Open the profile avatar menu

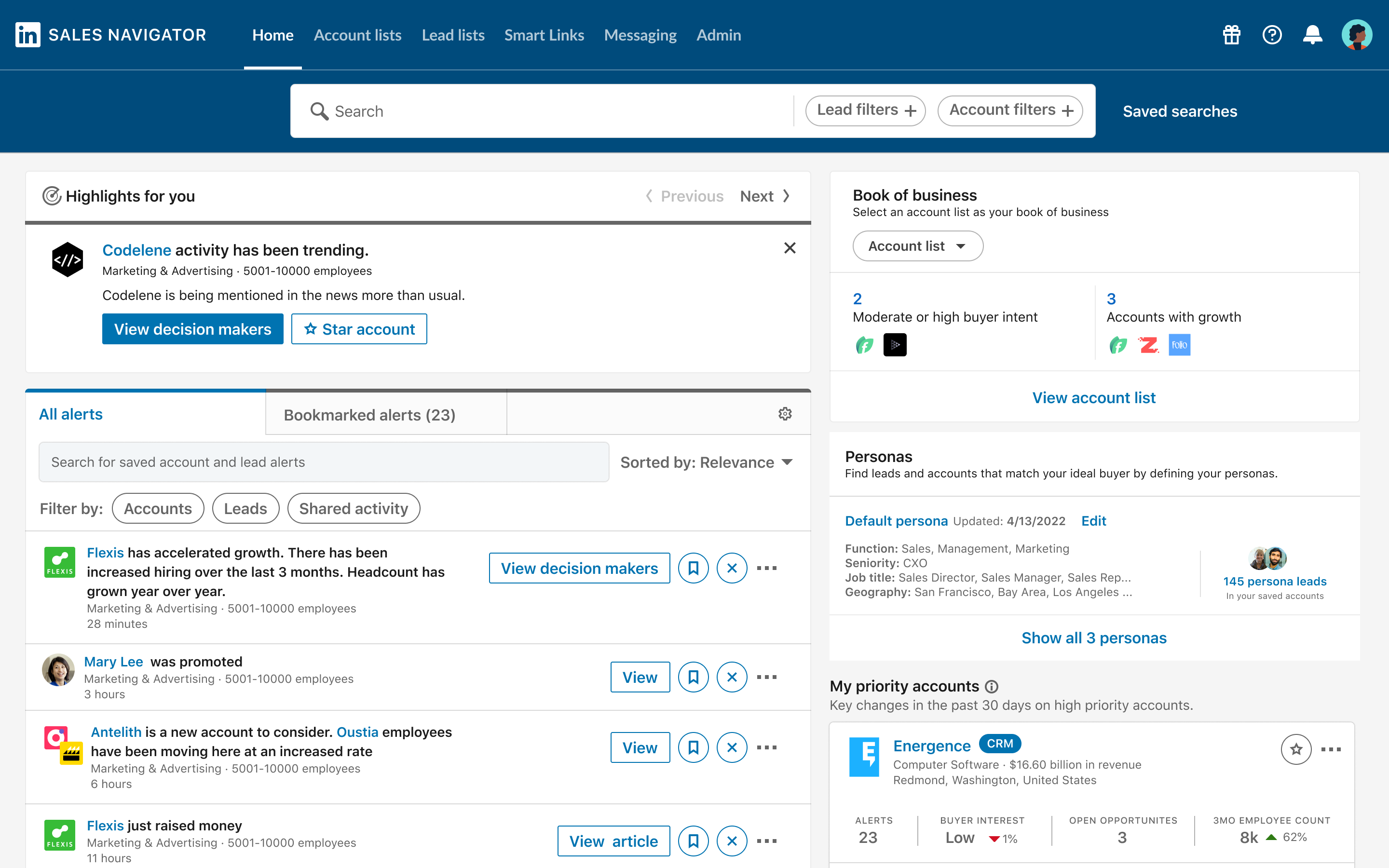(x=1357, y=35)
